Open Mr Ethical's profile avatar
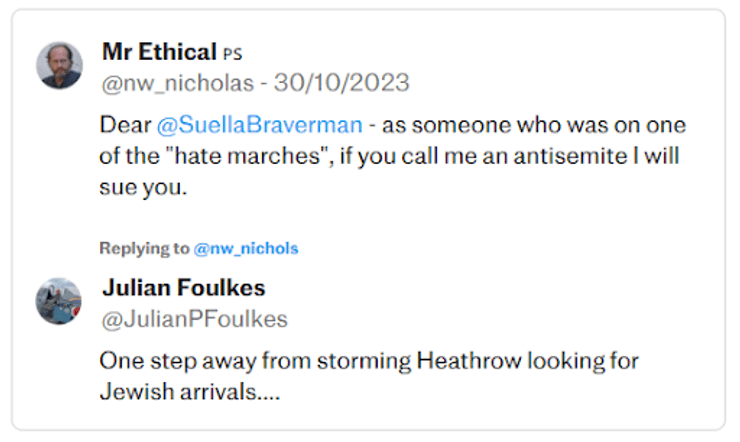The height and width of the screenshot is (442, 740). [x=59, y=65]
